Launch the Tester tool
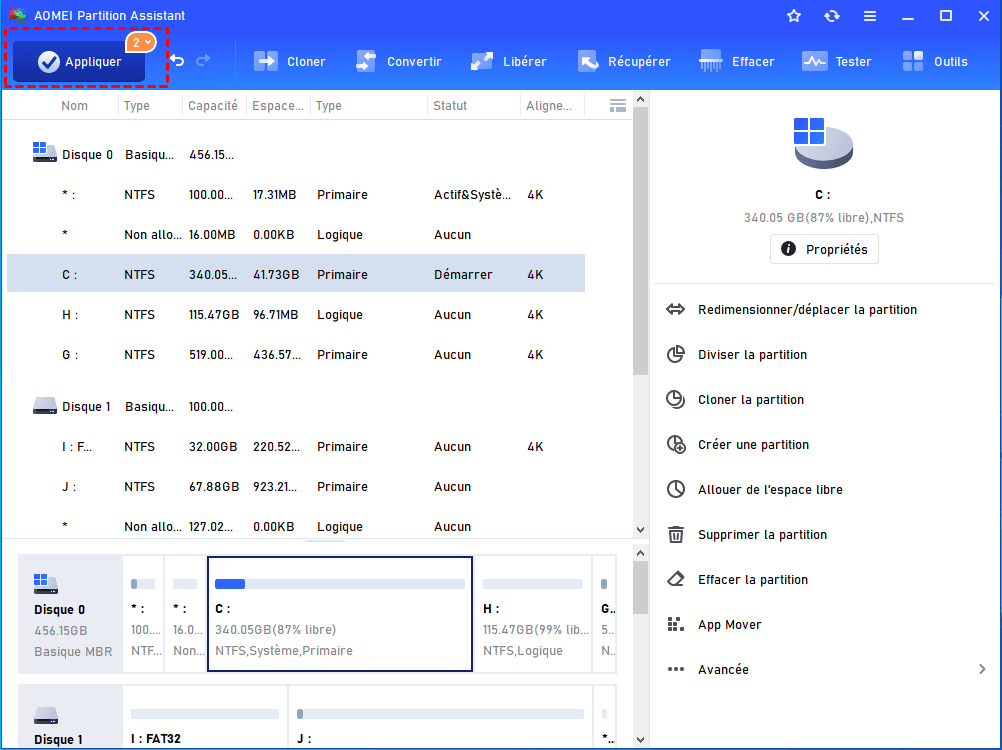1002x750 pixels. pos(837,62)
